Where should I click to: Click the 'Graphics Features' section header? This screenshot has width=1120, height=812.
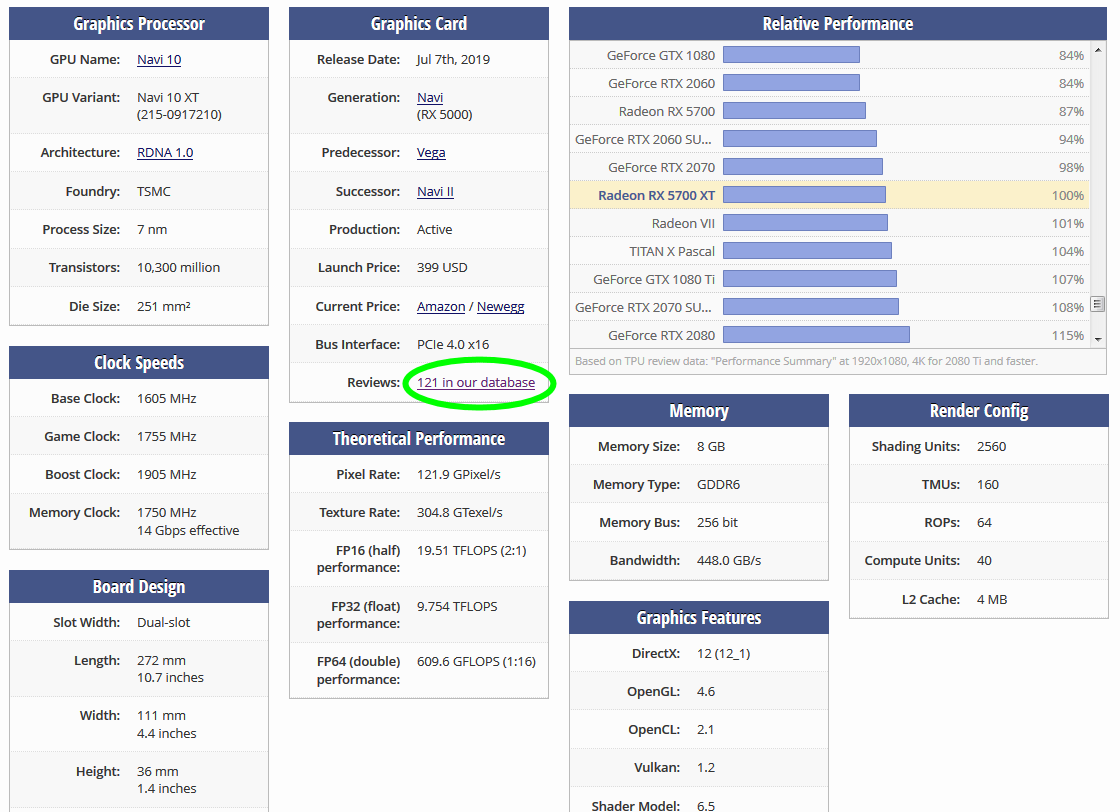(699, 618)
